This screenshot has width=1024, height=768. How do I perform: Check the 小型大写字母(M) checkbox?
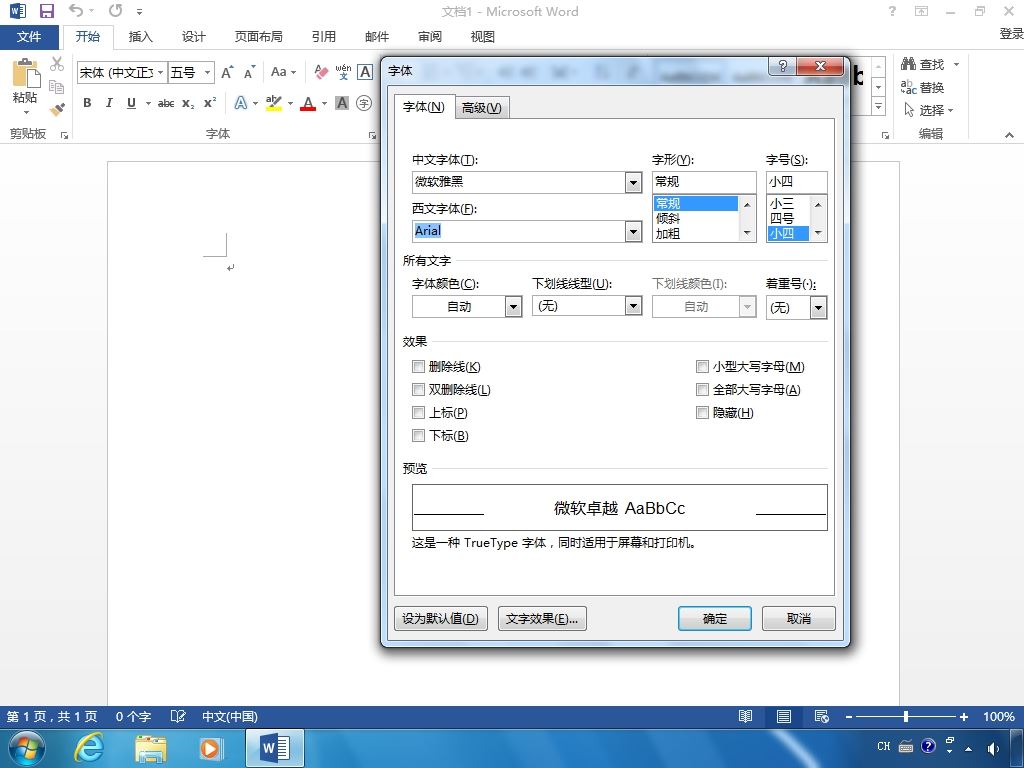pos(702,366)
